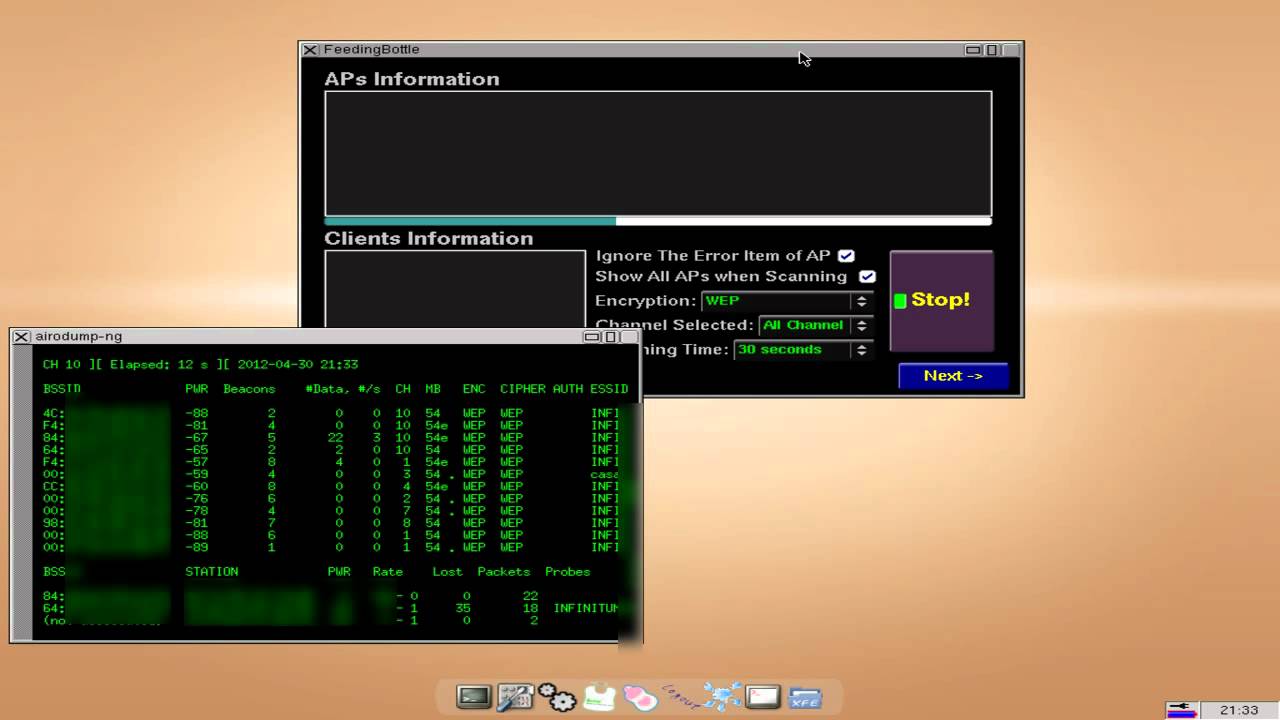1280x720 pixels.
Task: Launch the calculator-and-screwdriver dock icon
Action: coord(515,697)
